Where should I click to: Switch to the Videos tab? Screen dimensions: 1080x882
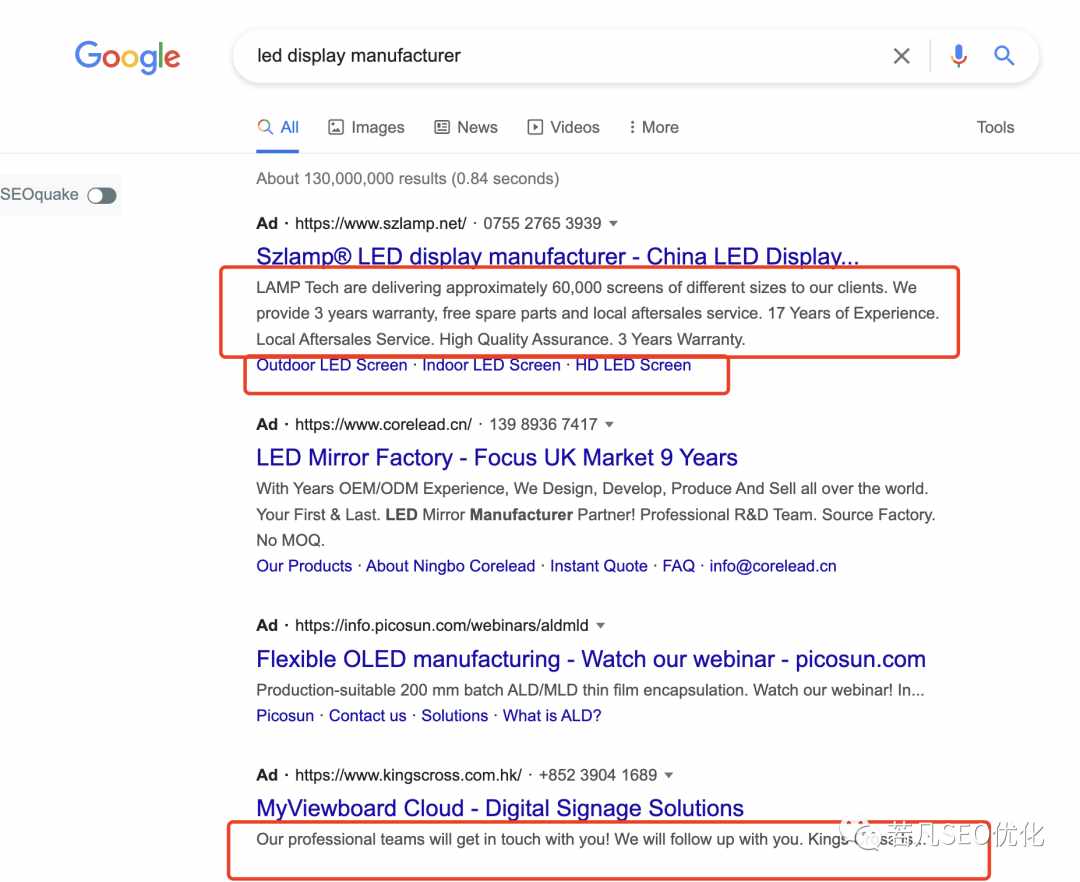pyautogui.click(x=563, y=127)
